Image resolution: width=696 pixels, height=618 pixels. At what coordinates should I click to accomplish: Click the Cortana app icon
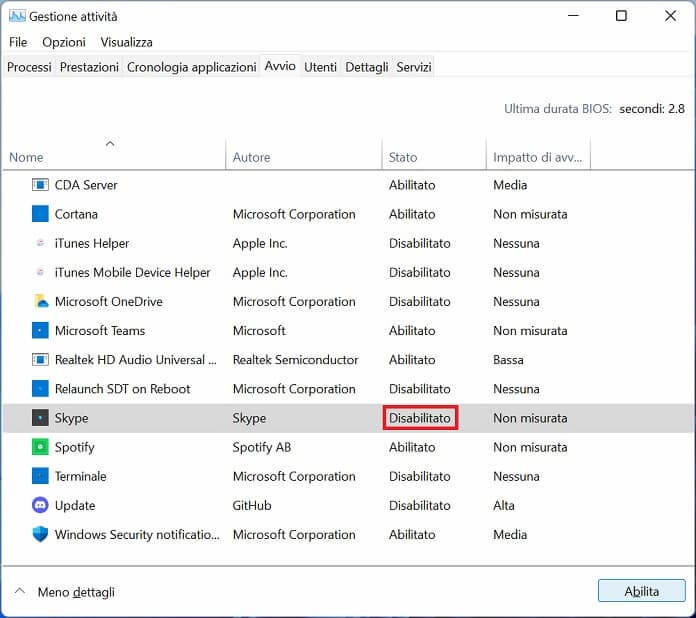click(40, 214)
